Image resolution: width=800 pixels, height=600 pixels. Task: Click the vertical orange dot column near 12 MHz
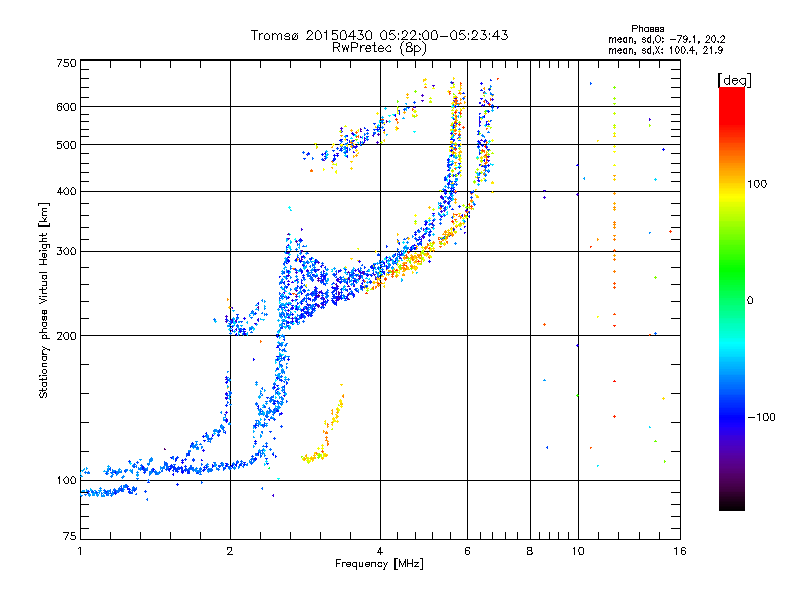[614, 253]
